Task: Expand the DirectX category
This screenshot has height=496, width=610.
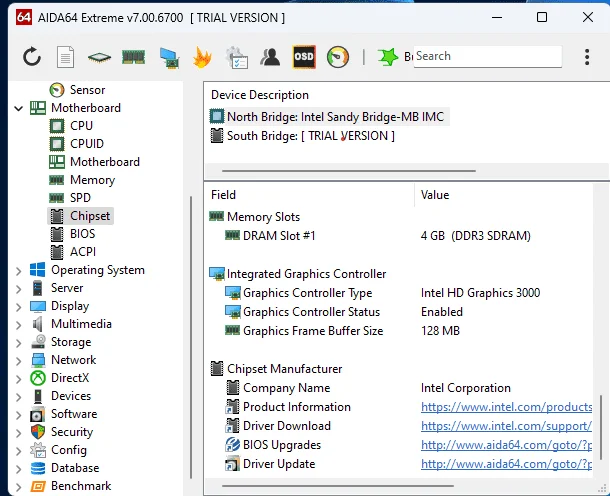Action: [18, 379]
